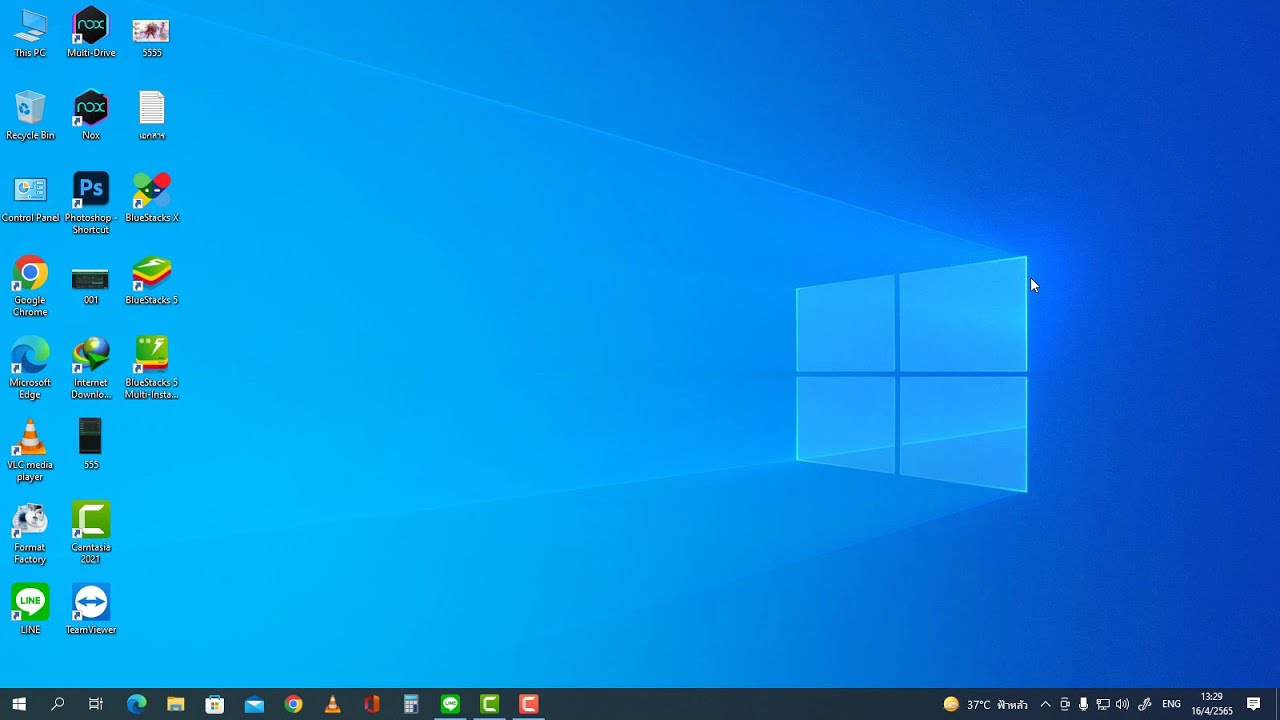Viewport: 1280px width, 720px height.
Task: Select the LINE desktop shortcut
Action: (30, 610)
